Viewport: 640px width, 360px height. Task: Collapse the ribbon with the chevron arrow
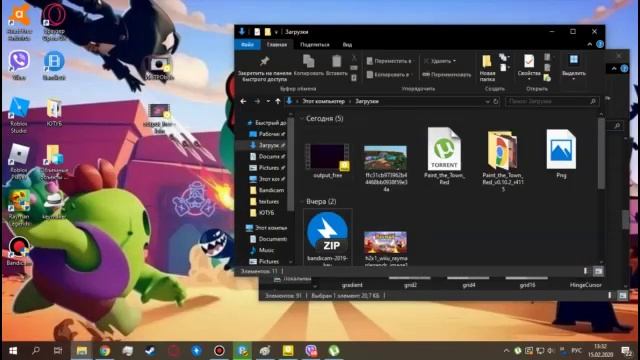pyautogui.click(x=589, y=44)
